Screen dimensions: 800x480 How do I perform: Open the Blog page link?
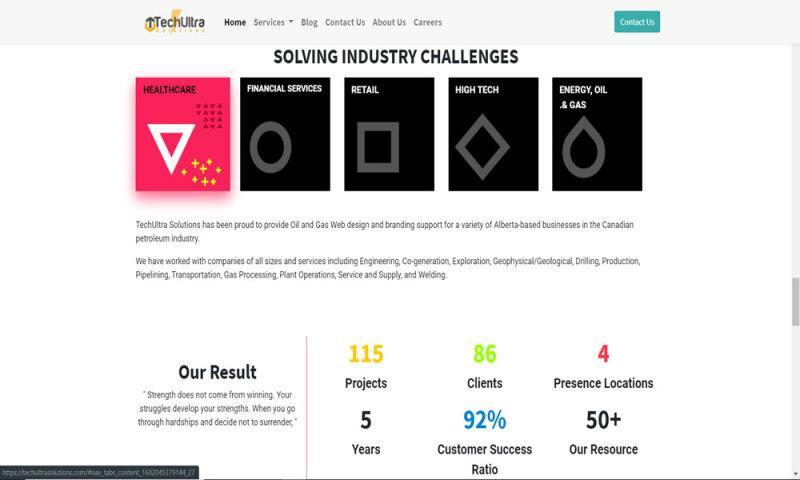(x=309, y=22)
